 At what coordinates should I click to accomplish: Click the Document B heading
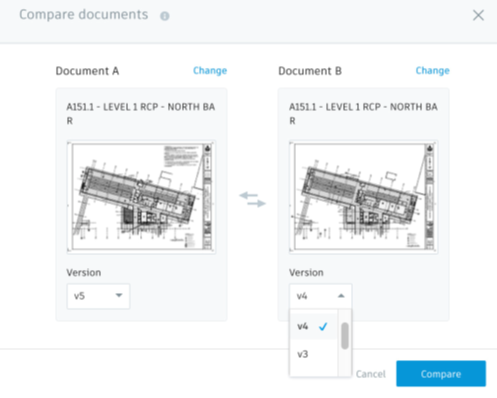point(310,71)
